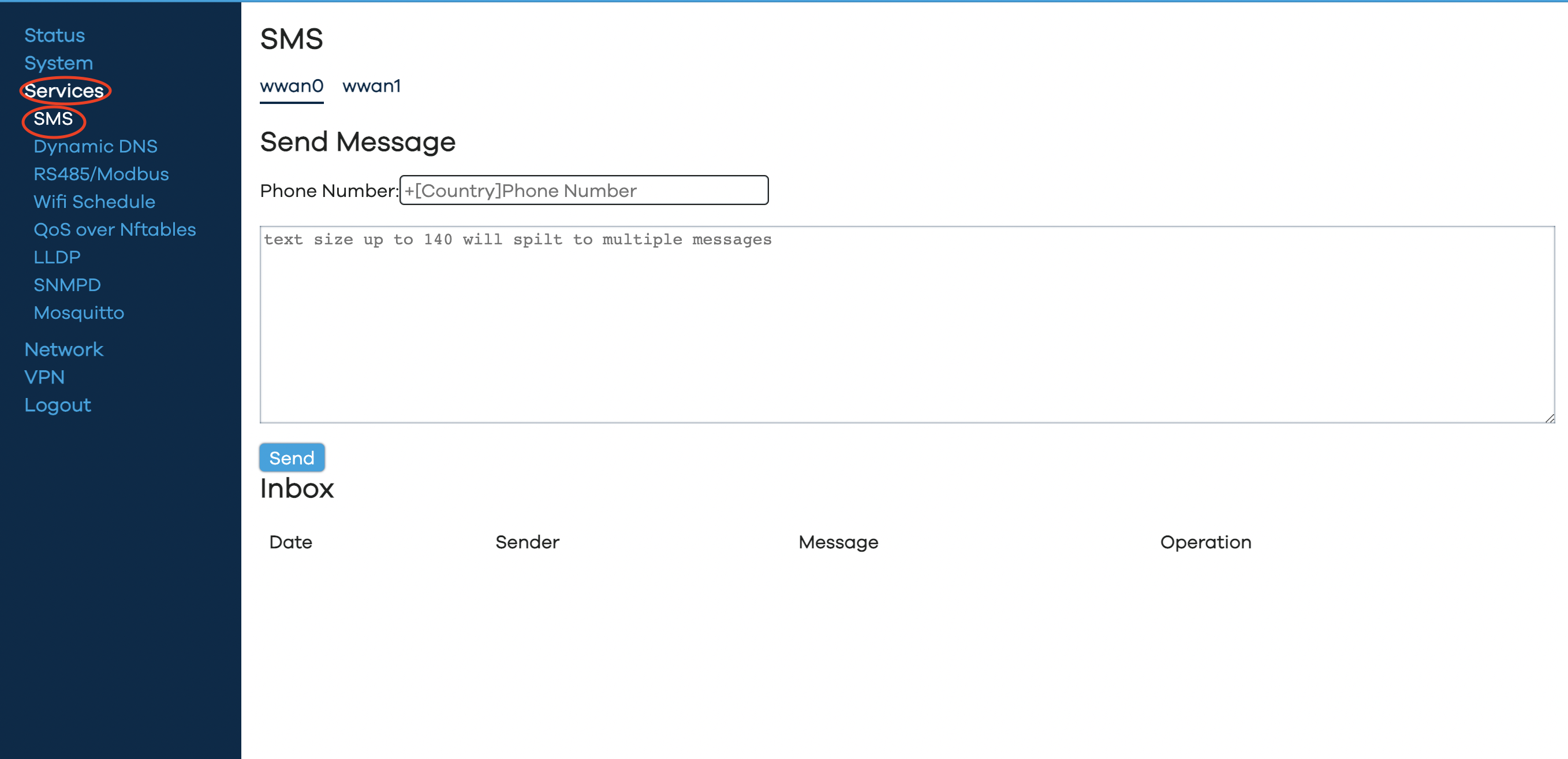Navigate to LLDP service
The width and height of the screenshot is (1568, 759).
(57, 257)
